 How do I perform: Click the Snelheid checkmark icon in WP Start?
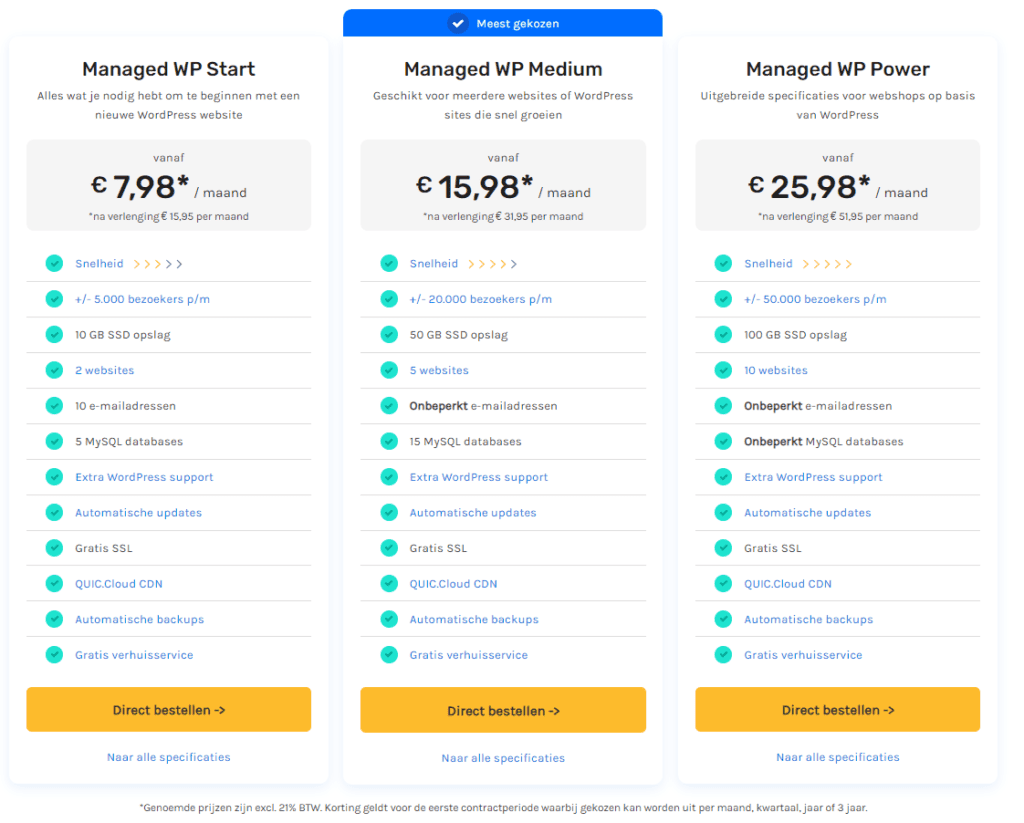(54, 264)
